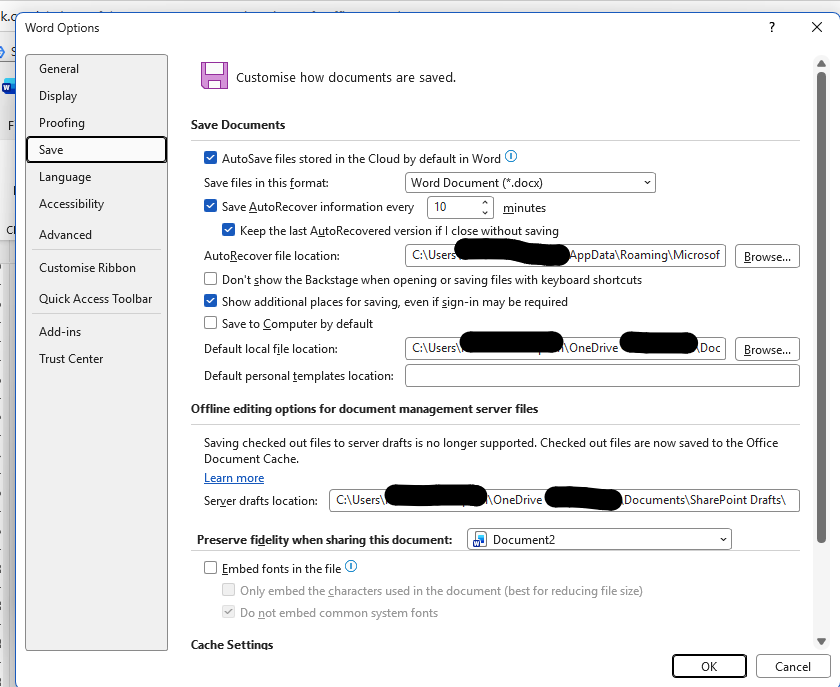Screen dimensions: 840x687
Task: Click the OK button
Action: pos(709,666)
